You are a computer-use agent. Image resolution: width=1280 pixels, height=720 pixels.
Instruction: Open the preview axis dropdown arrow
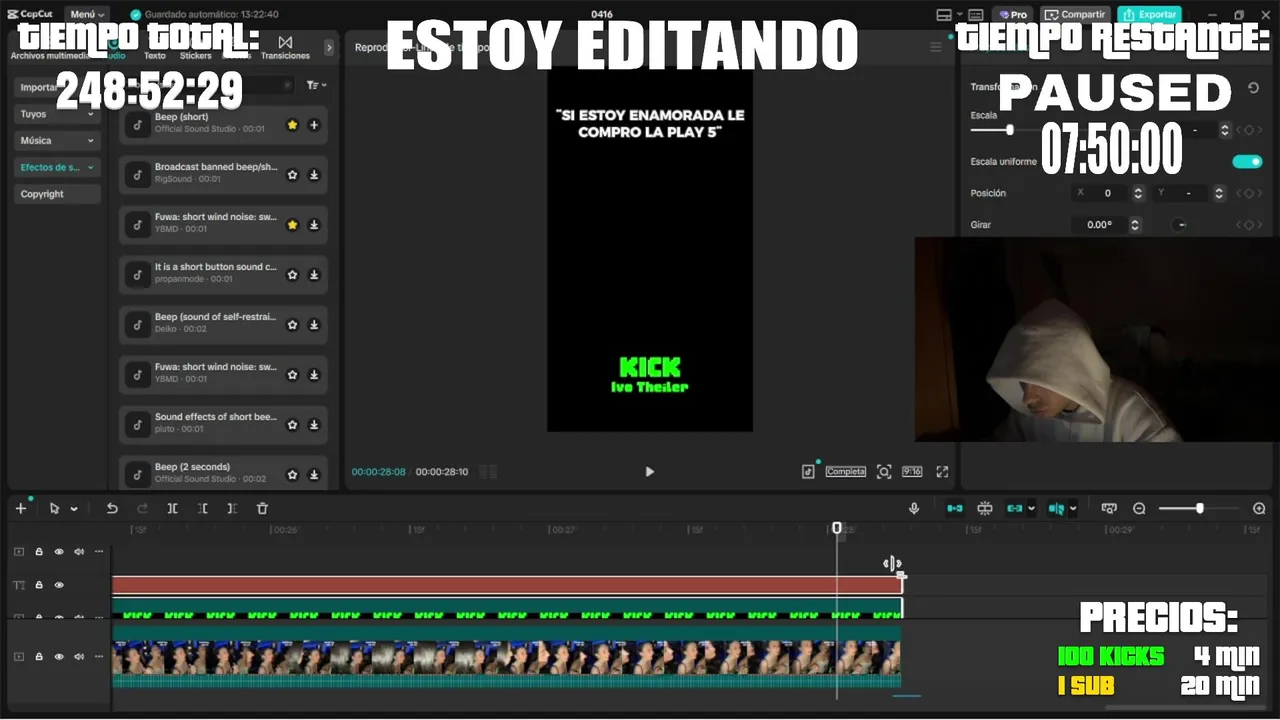1072,508
